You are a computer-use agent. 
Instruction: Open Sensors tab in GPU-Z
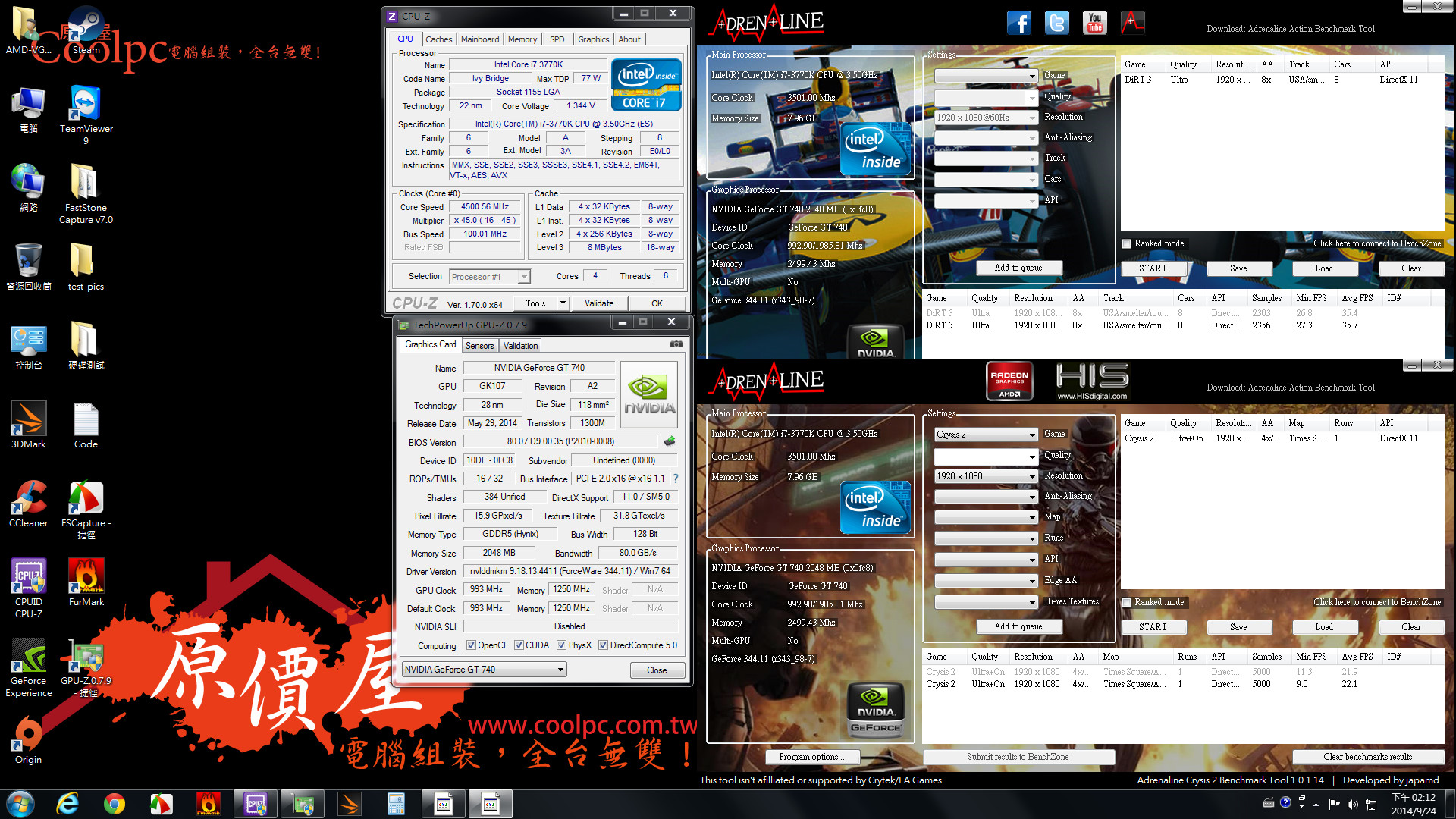coord(479,346)
